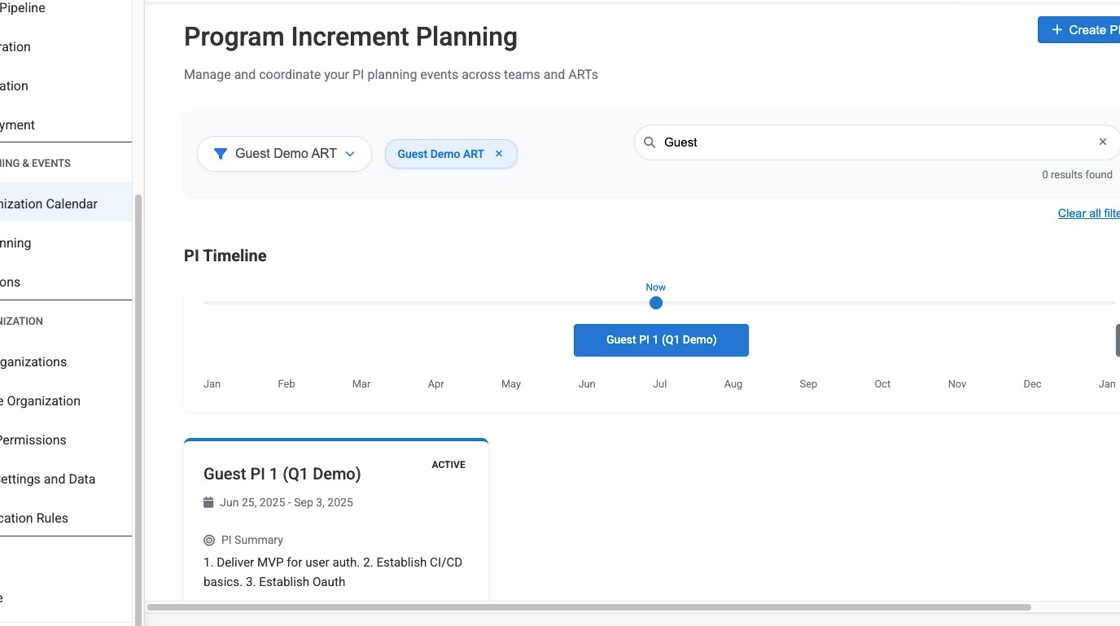Screen dimensions: 1120x626
Task: Click the ACTIVE status label on the PI card
Action: [x=448, y=464]
